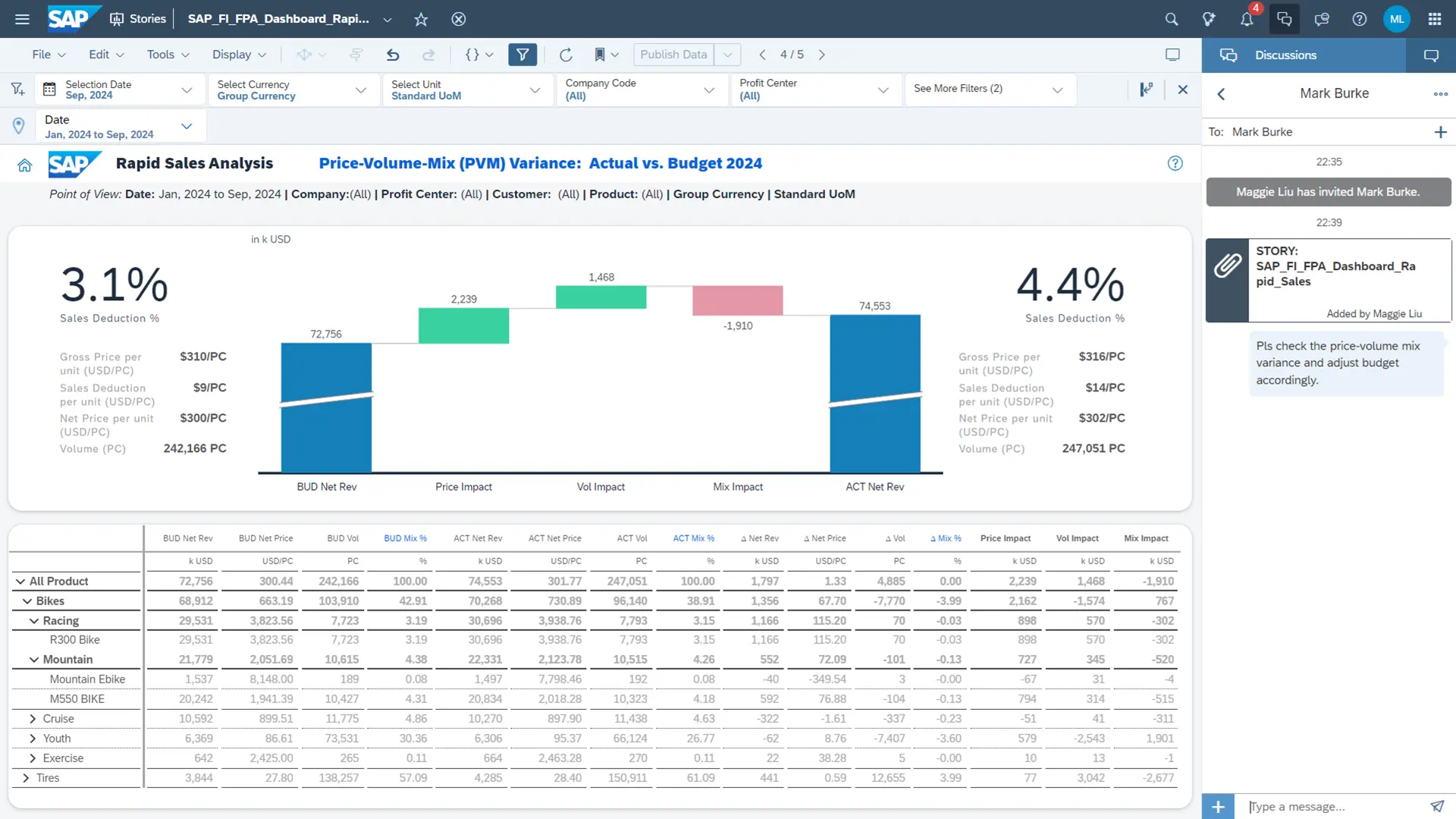This screenshot has width=1456, height=819.
Task: Close the filter bar with X
Action: (1183, 89)
